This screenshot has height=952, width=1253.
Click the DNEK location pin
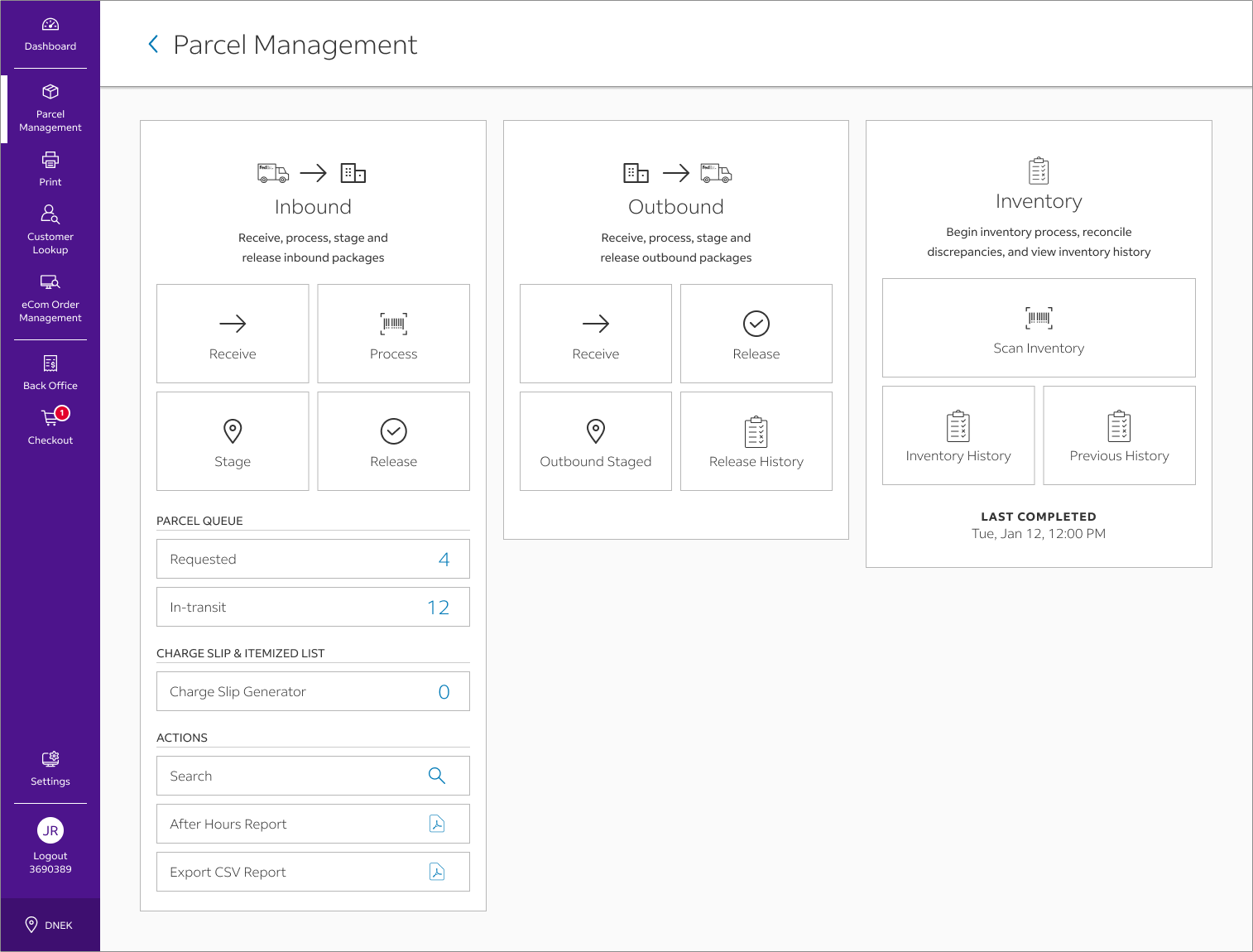pos(31,925)
